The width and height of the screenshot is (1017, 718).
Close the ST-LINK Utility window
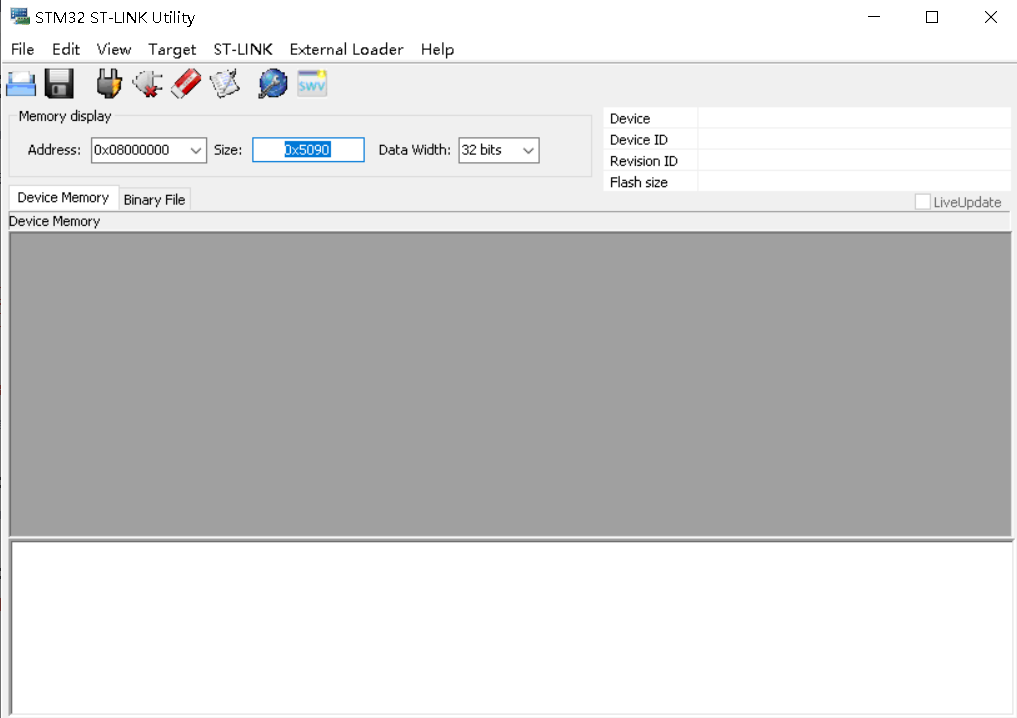(x=990, y=17)
